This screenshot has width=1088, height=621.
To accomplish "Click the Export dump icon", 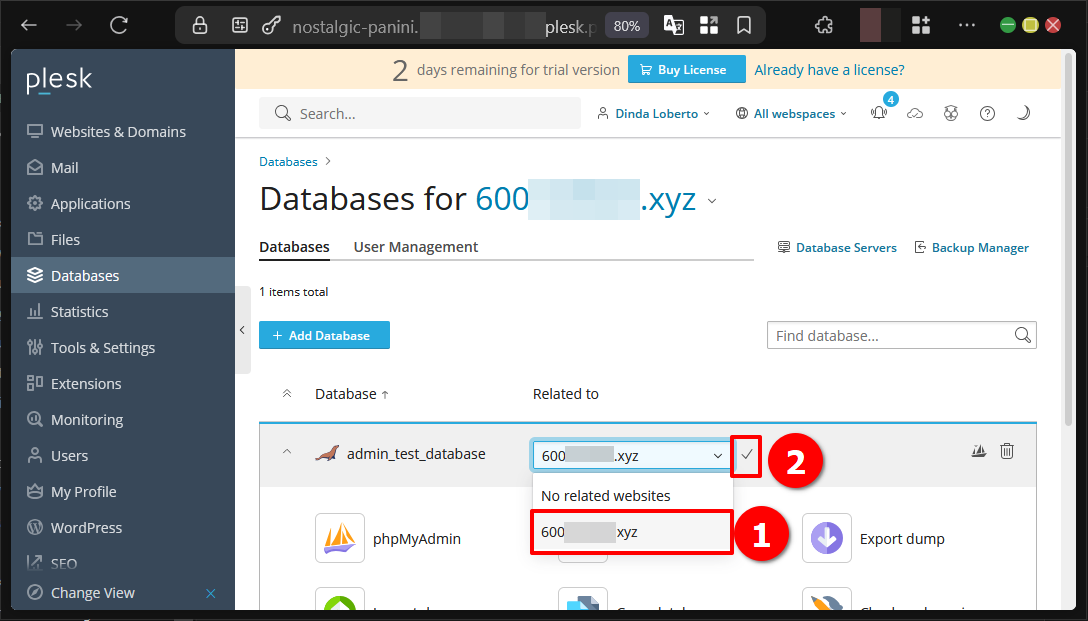I will point(826,538).
